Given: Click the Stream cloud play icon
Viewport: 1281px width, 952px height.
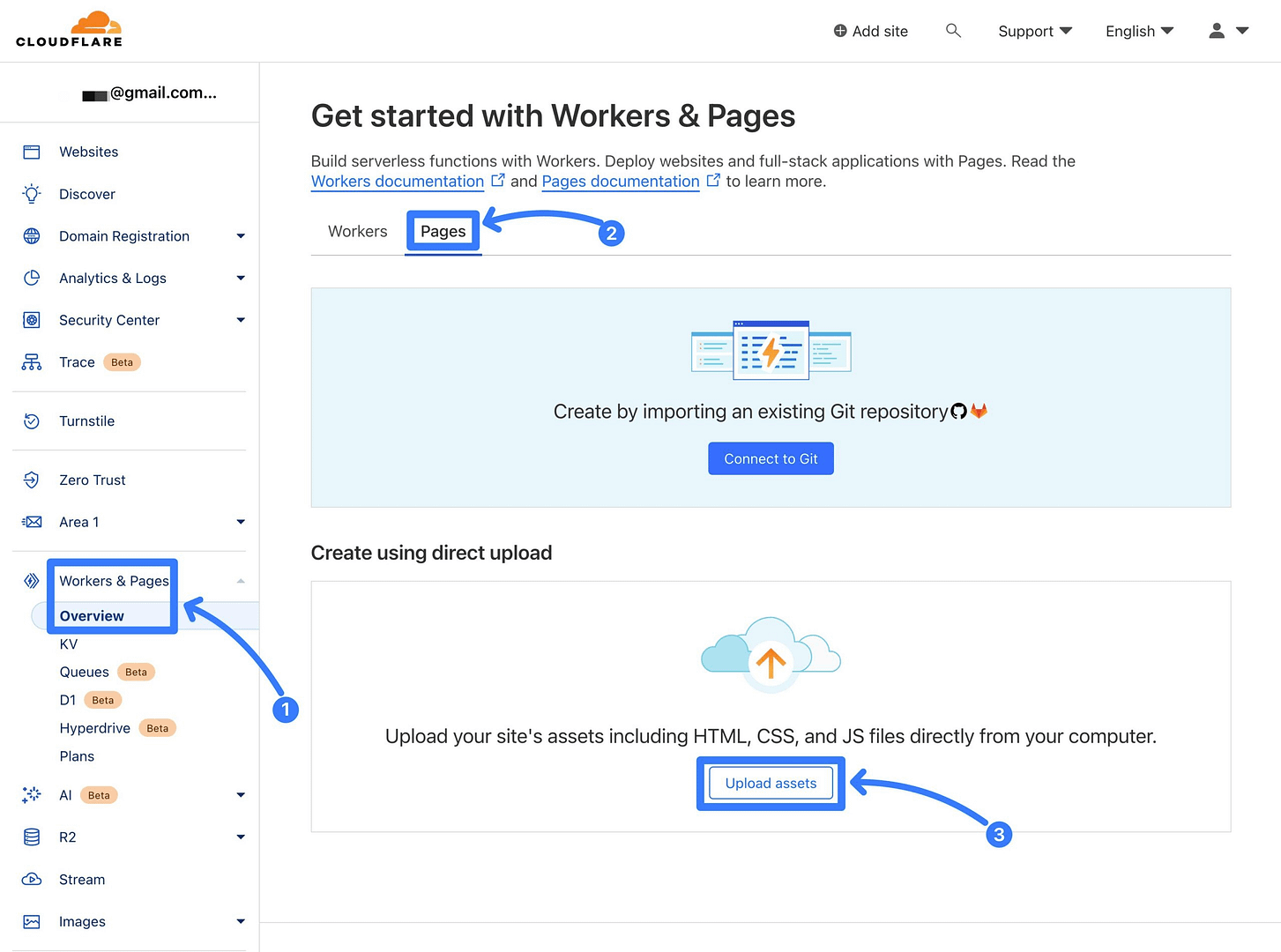Looking at the screenshot, I should 32,879.
